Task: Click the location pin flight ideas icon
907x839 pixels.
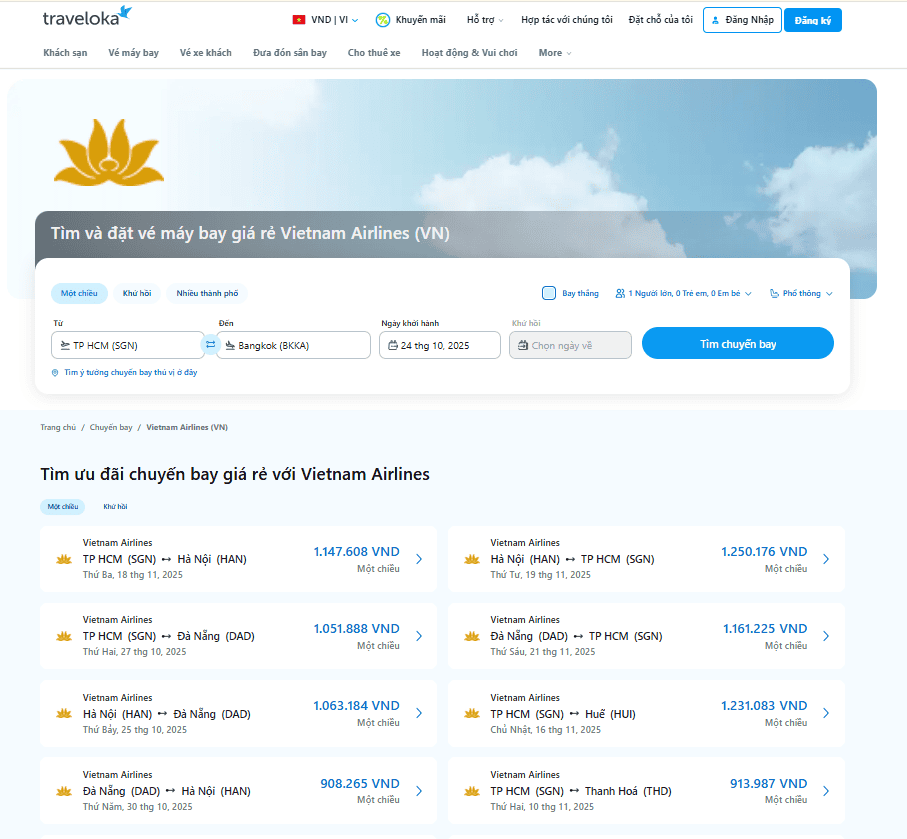Action: tap(55, 373)
